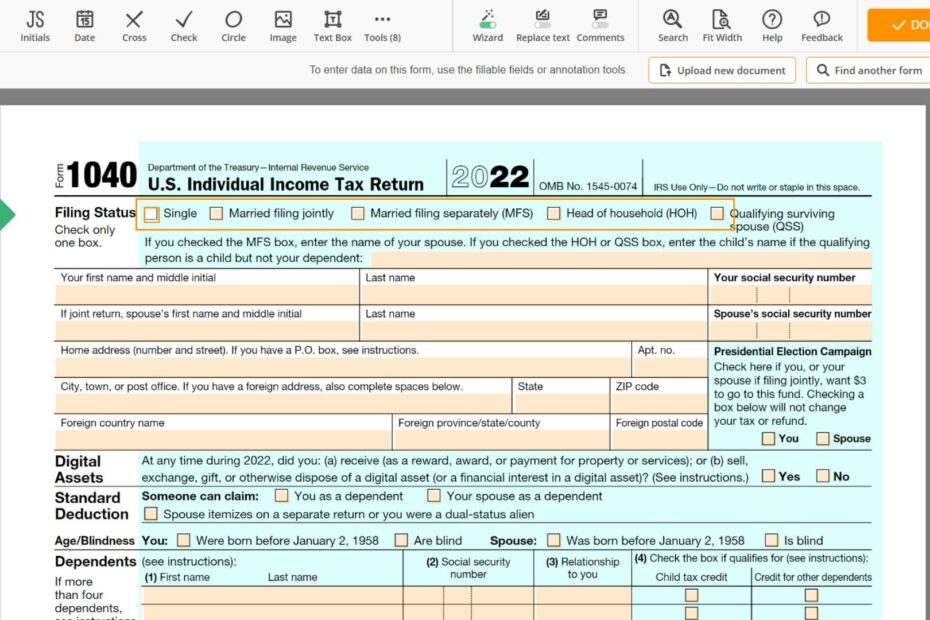Choose the Circle annotation tool

(233, 25)
